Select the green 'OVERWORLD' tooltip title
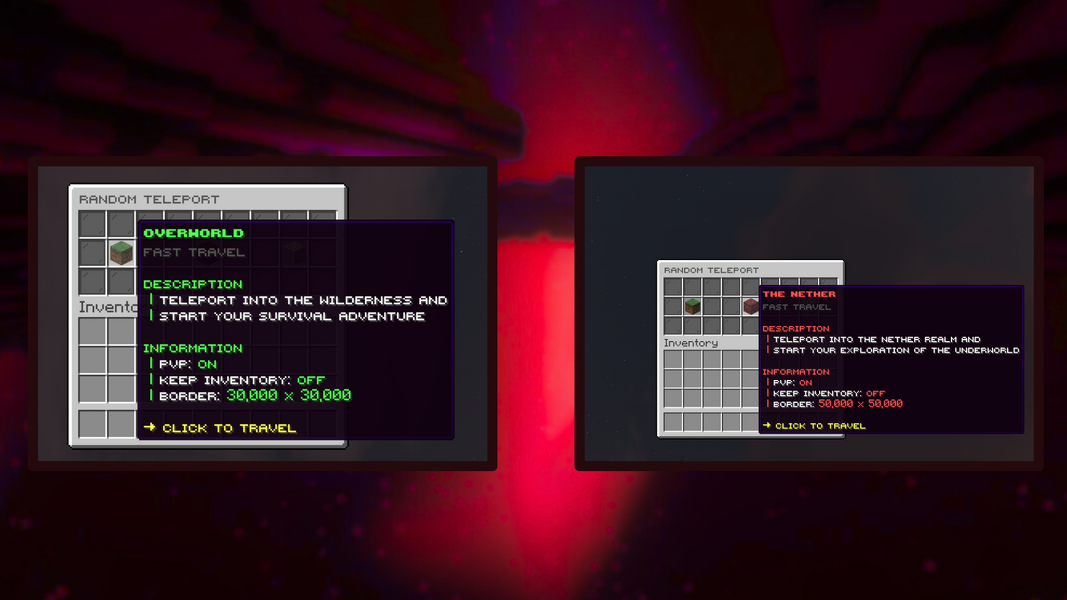This screenshot has height=600, width=1067. (x=193, y=233)
